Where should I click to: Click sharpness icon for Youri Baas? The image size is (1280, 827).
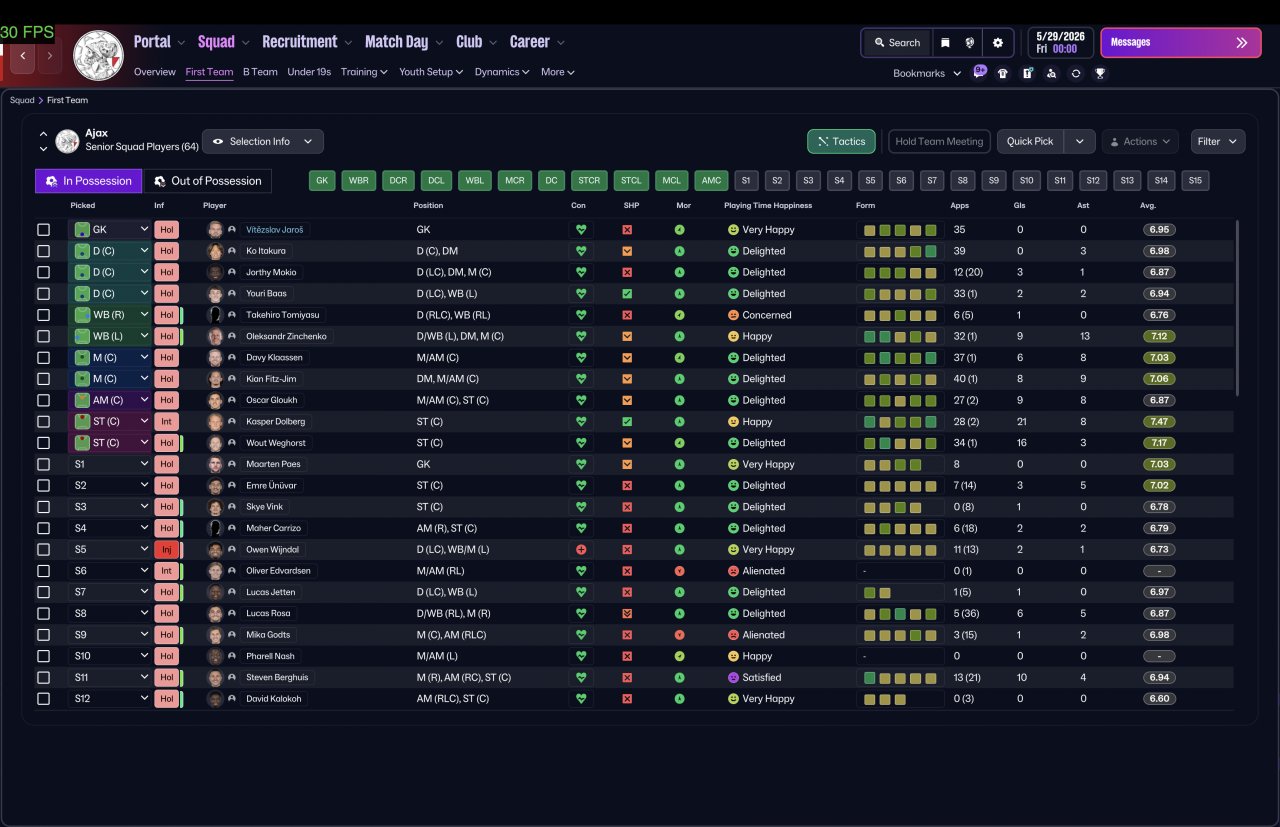(x=627, y=294)
